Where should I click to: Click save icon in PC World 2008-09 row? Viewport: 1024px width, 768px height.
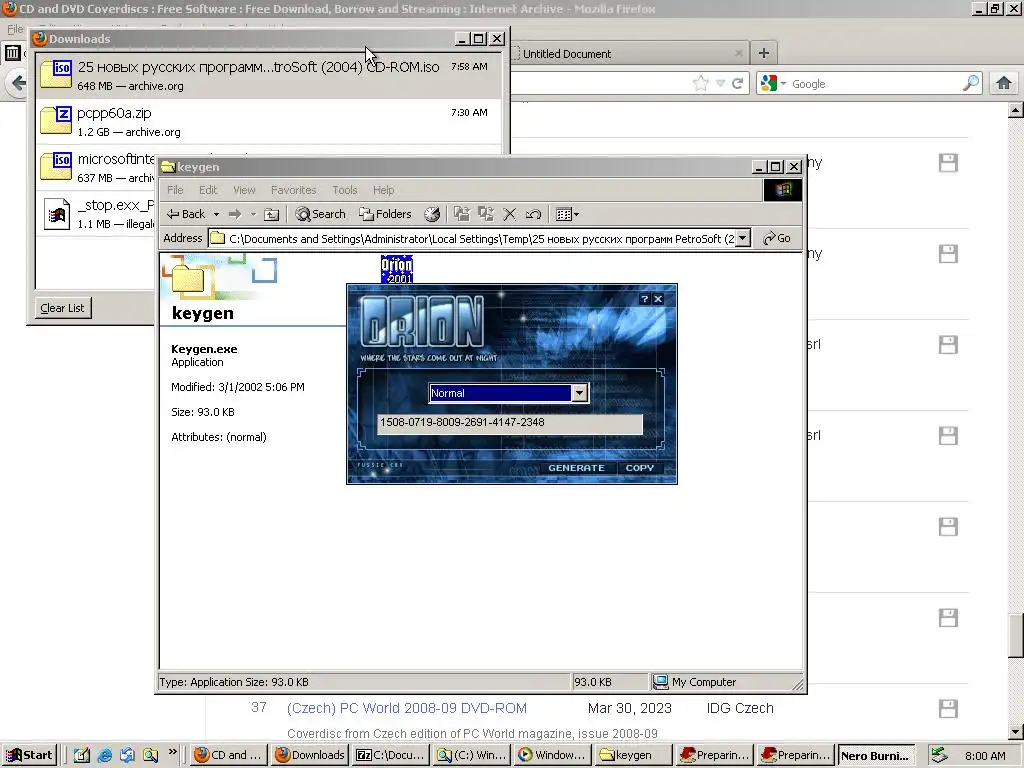coord(948,709)
